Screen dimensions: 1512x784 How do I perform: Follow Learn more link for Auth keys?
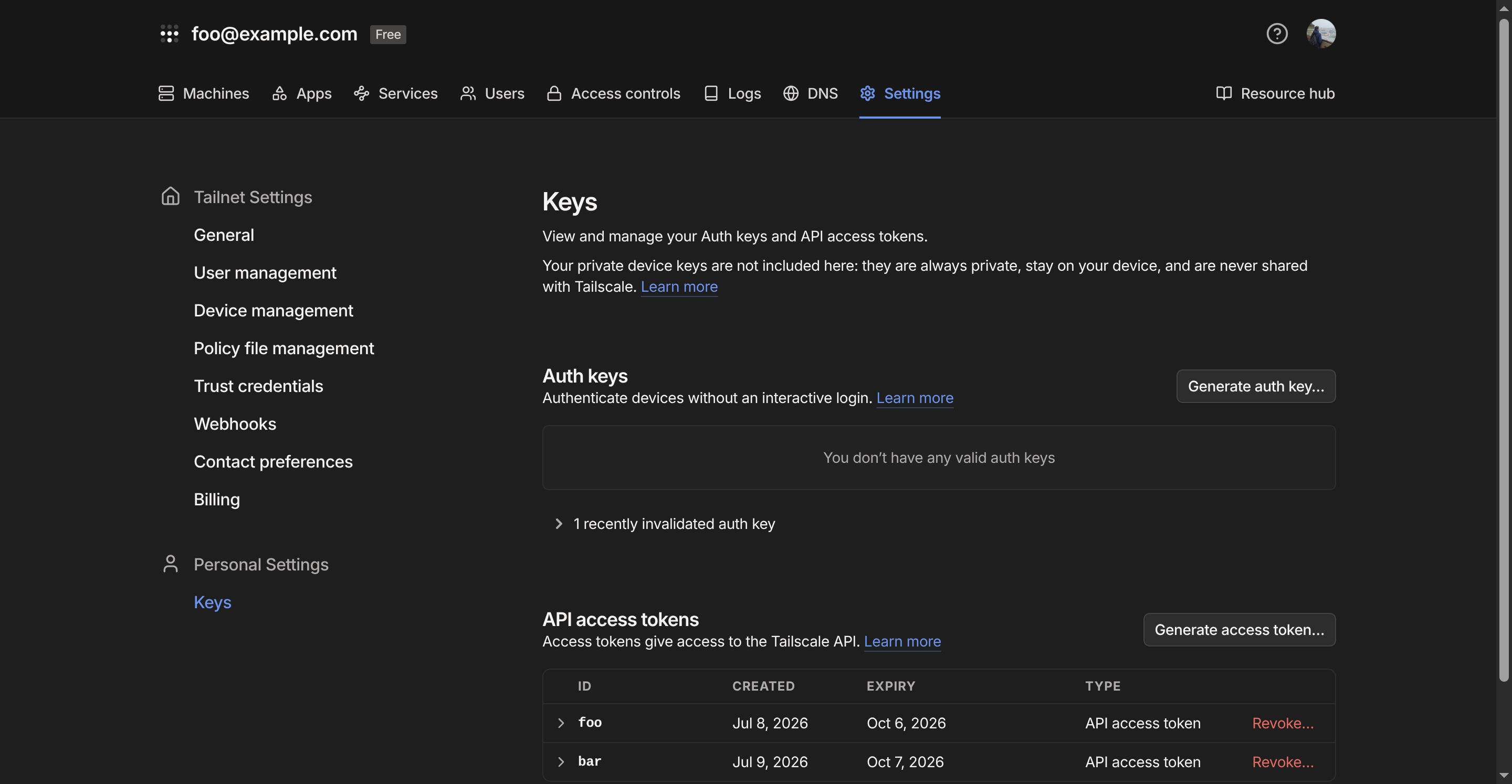[915, 398]
